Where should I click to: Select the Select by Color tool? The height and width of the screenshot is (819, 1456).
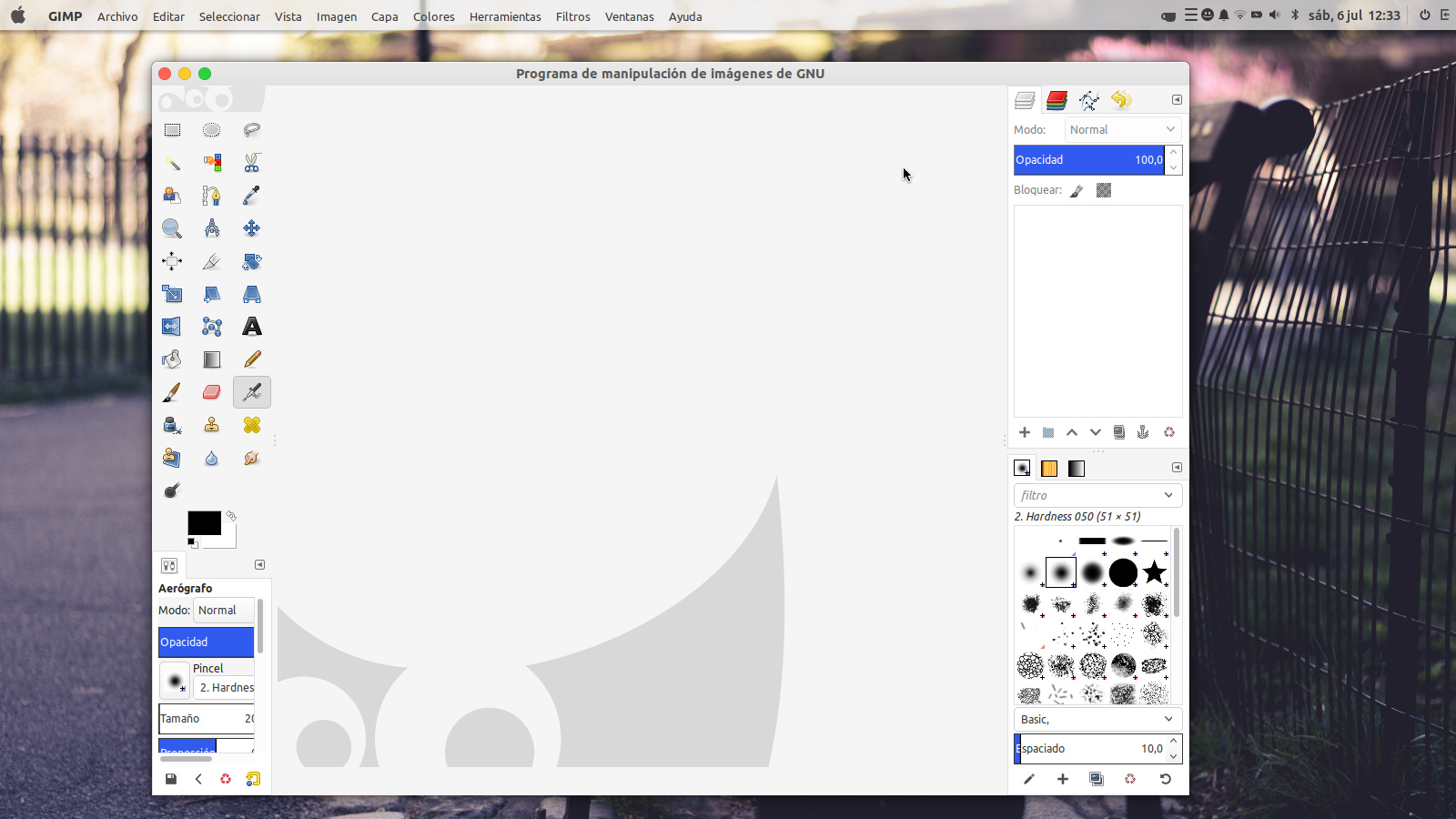[211, 163]
